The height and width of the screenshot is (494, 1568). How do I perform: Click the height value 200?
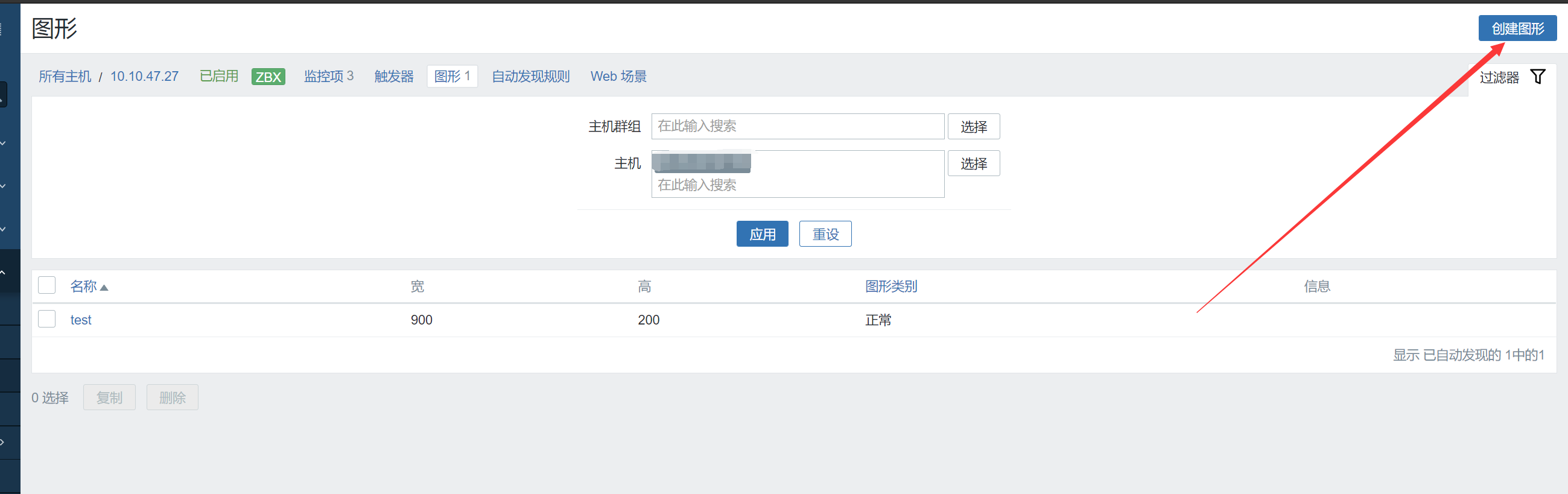click(x=649, y=320)
